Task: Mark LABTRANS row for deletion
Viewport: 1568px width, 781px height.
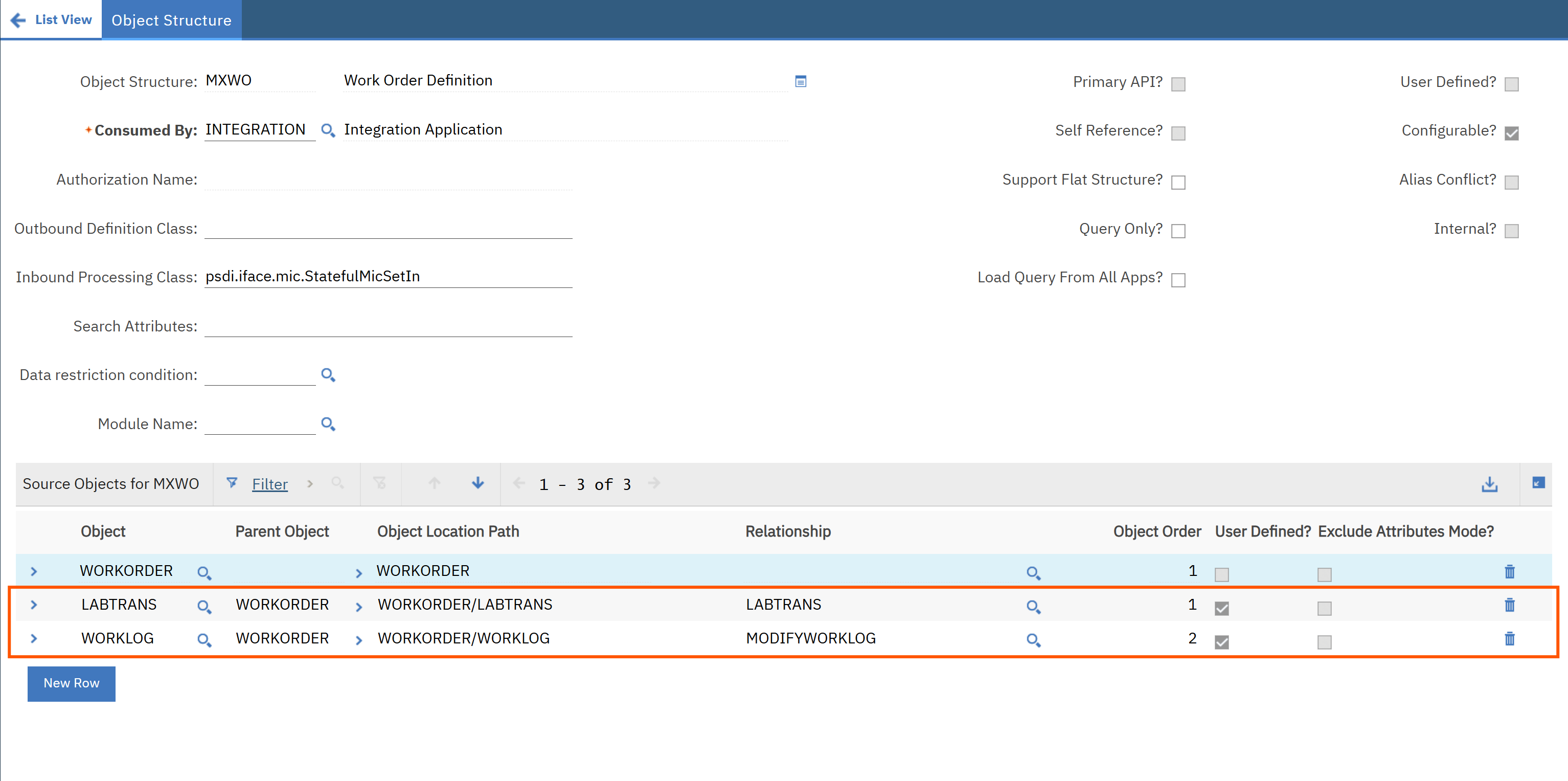Action: point(1509,605)
